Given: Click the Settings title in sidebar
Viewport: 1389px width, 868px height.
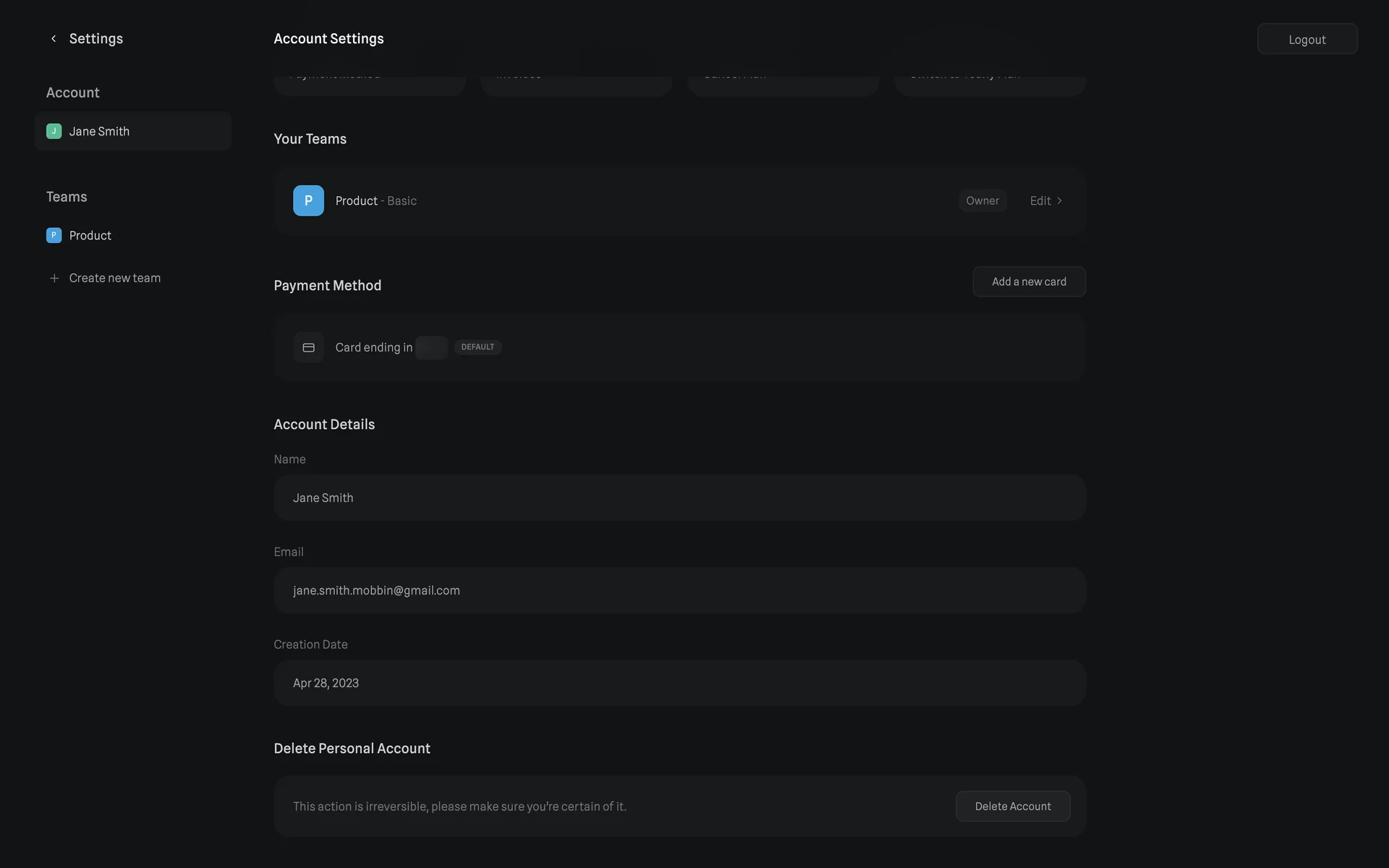Looking at the screenshot, I should coord(96,39).
